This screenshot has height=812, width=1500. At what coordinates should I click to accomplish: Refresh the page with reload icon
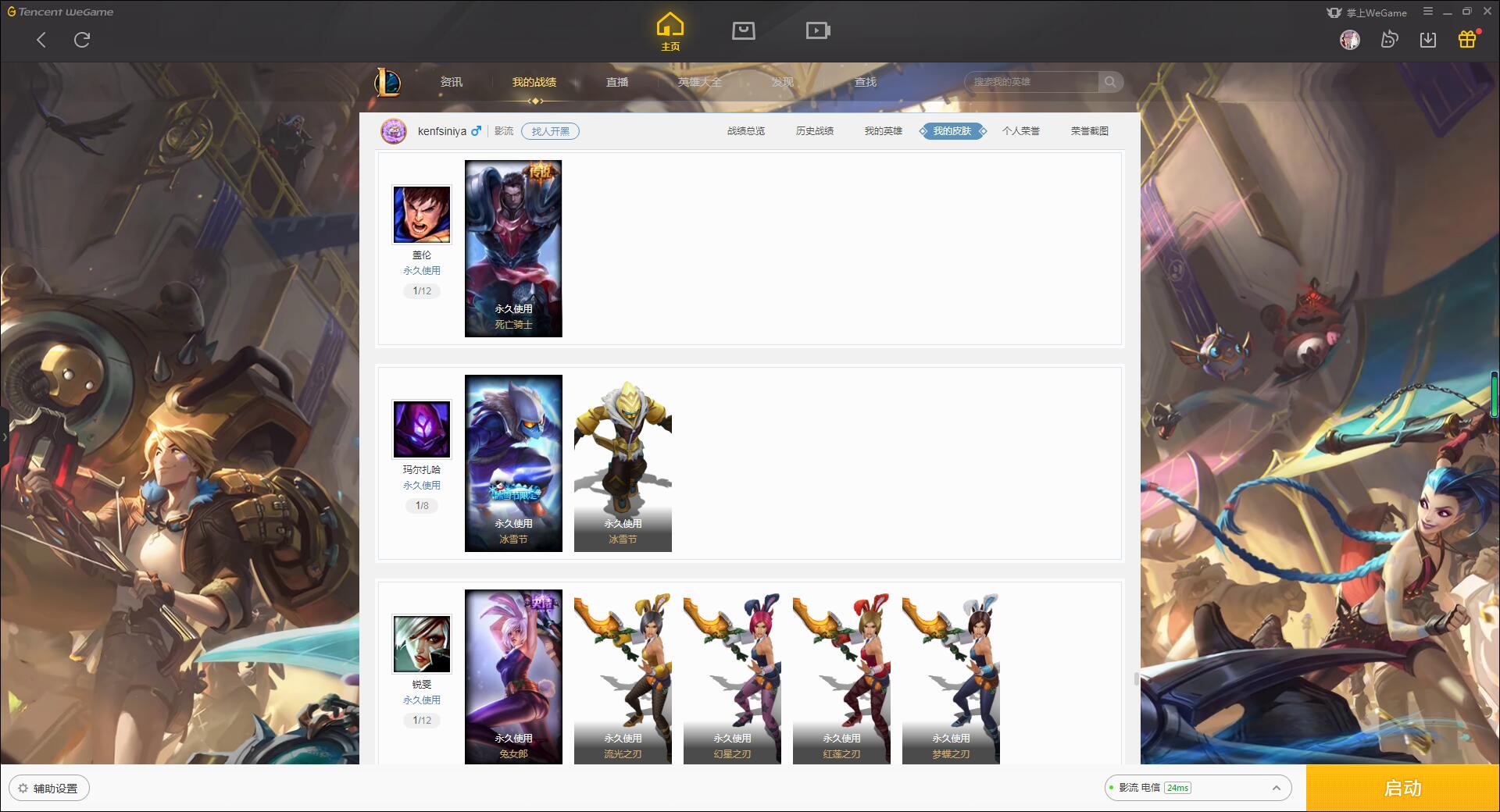pos(82,40)
